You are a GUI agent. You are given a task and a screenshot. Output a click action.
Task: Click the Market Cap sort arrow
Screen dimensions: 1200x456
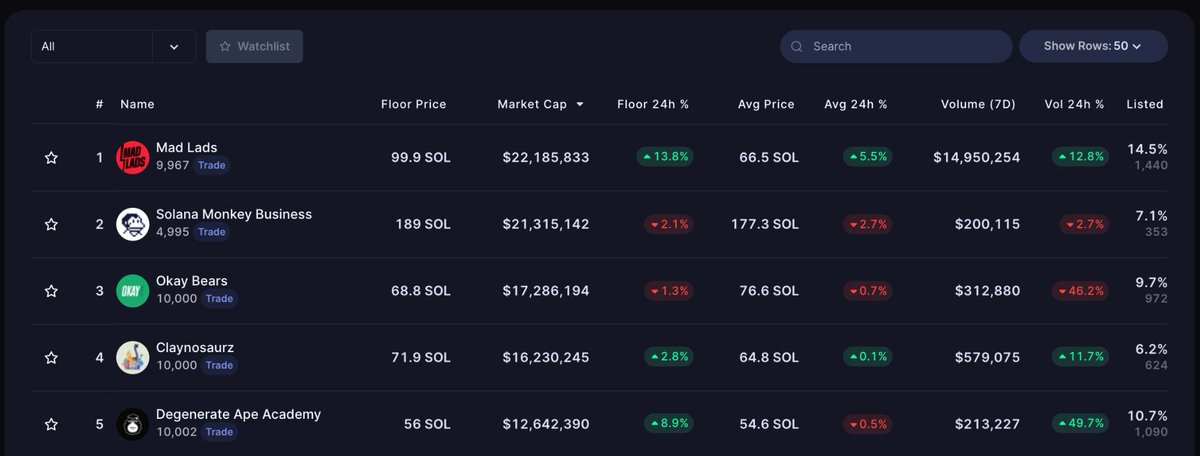[x=580, y=104]
